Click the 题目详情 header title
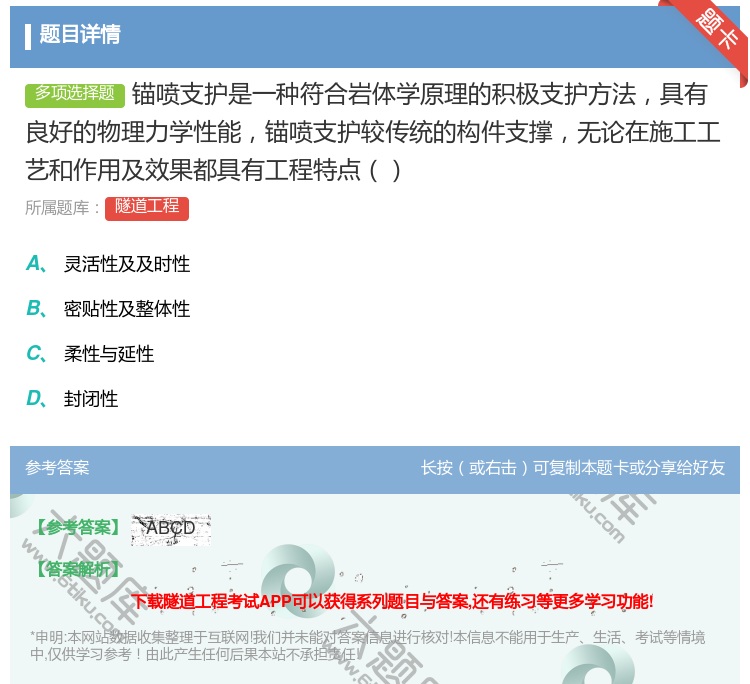The height and width of the screenshot is (684, 750). 80,34
